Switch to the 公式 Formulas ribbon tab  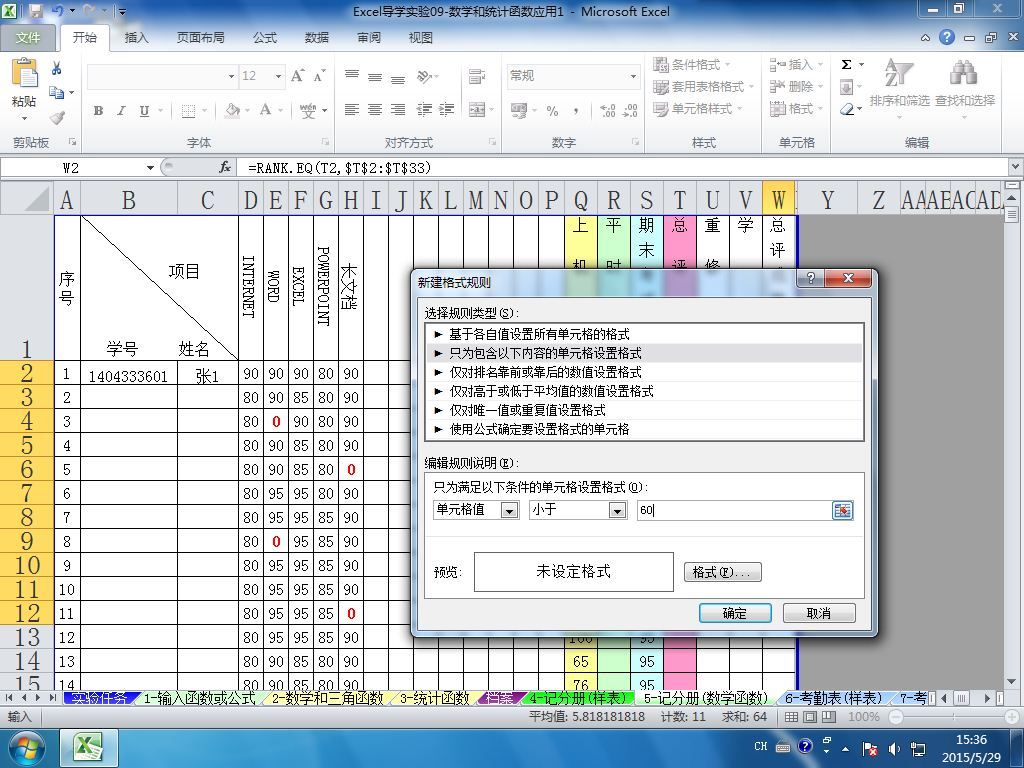pyautogui.click(x=264, y=37)
